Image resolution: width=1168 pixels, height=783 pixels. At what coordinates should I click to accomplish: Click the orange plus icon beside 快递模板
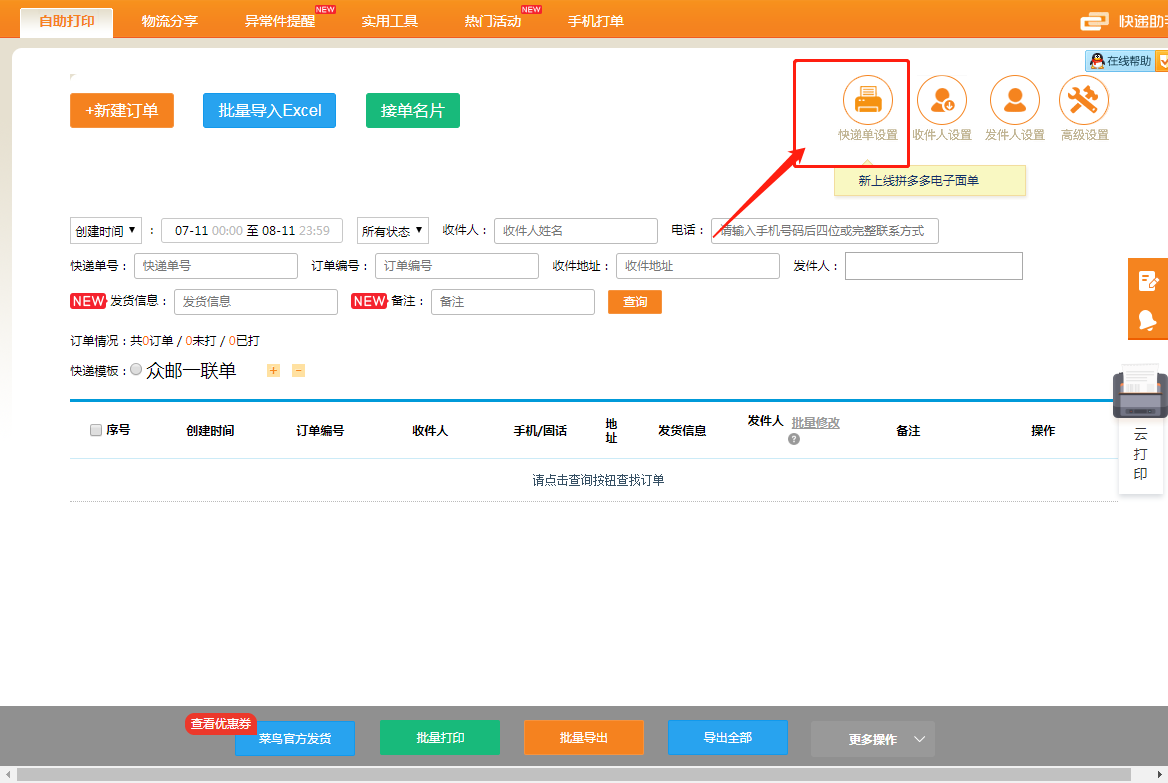click(273, 371)
